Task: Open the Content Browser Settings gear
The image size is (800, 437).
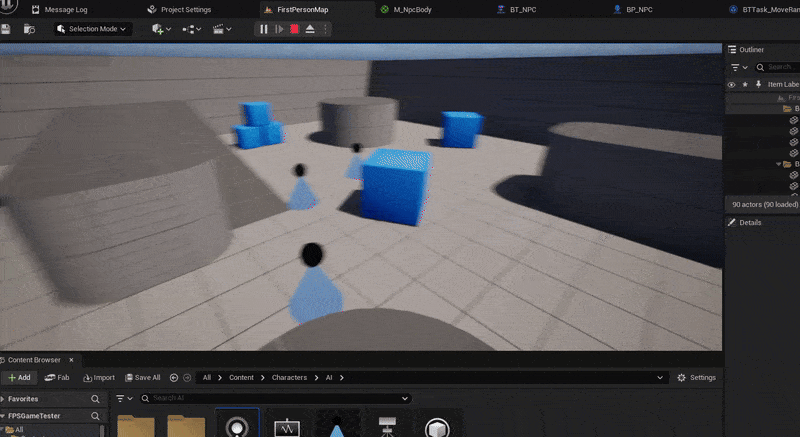Action: coord(696,378)
